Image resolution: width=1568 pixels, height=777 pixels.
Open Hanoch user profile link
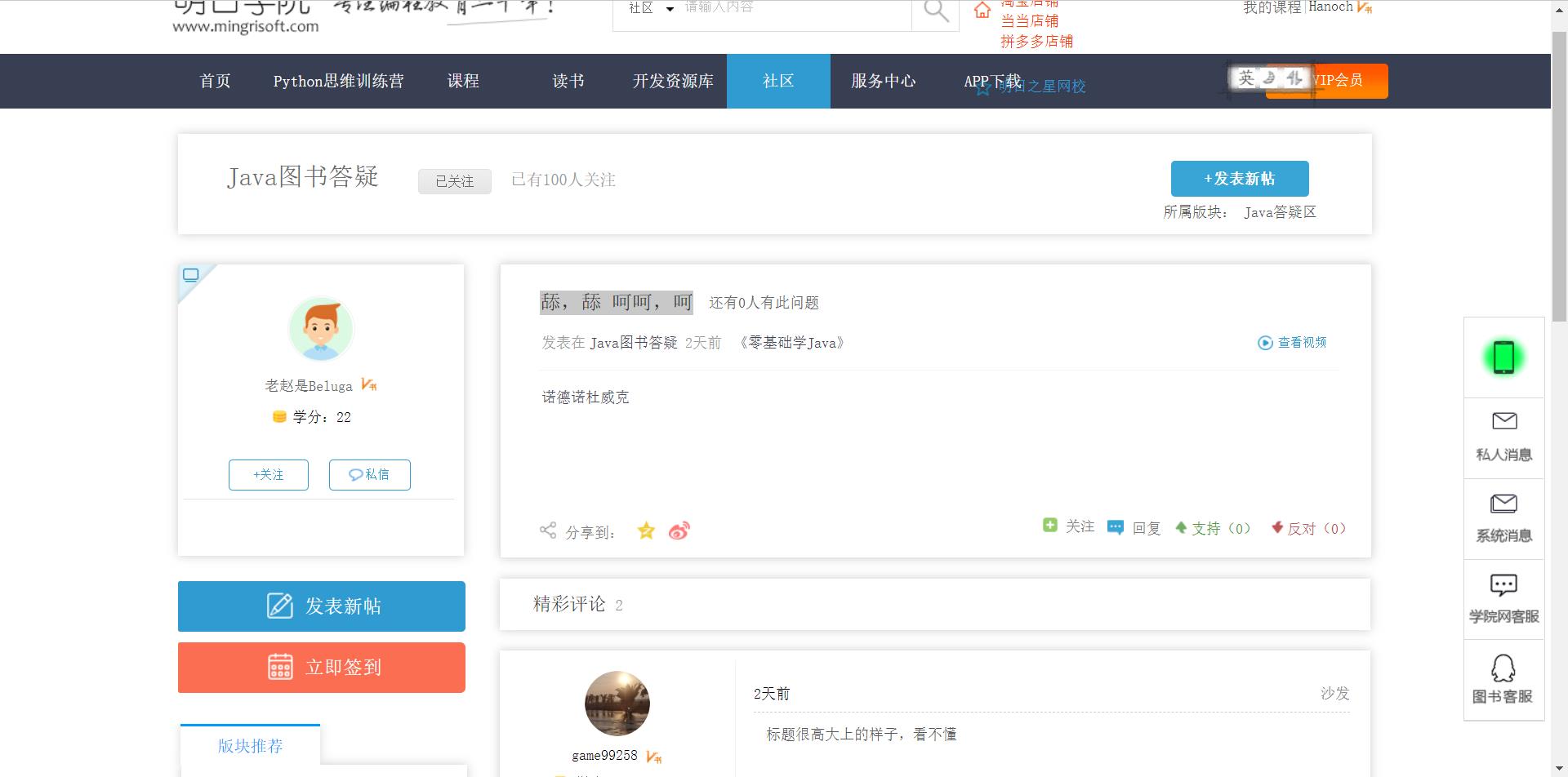tap(1331, 7)
